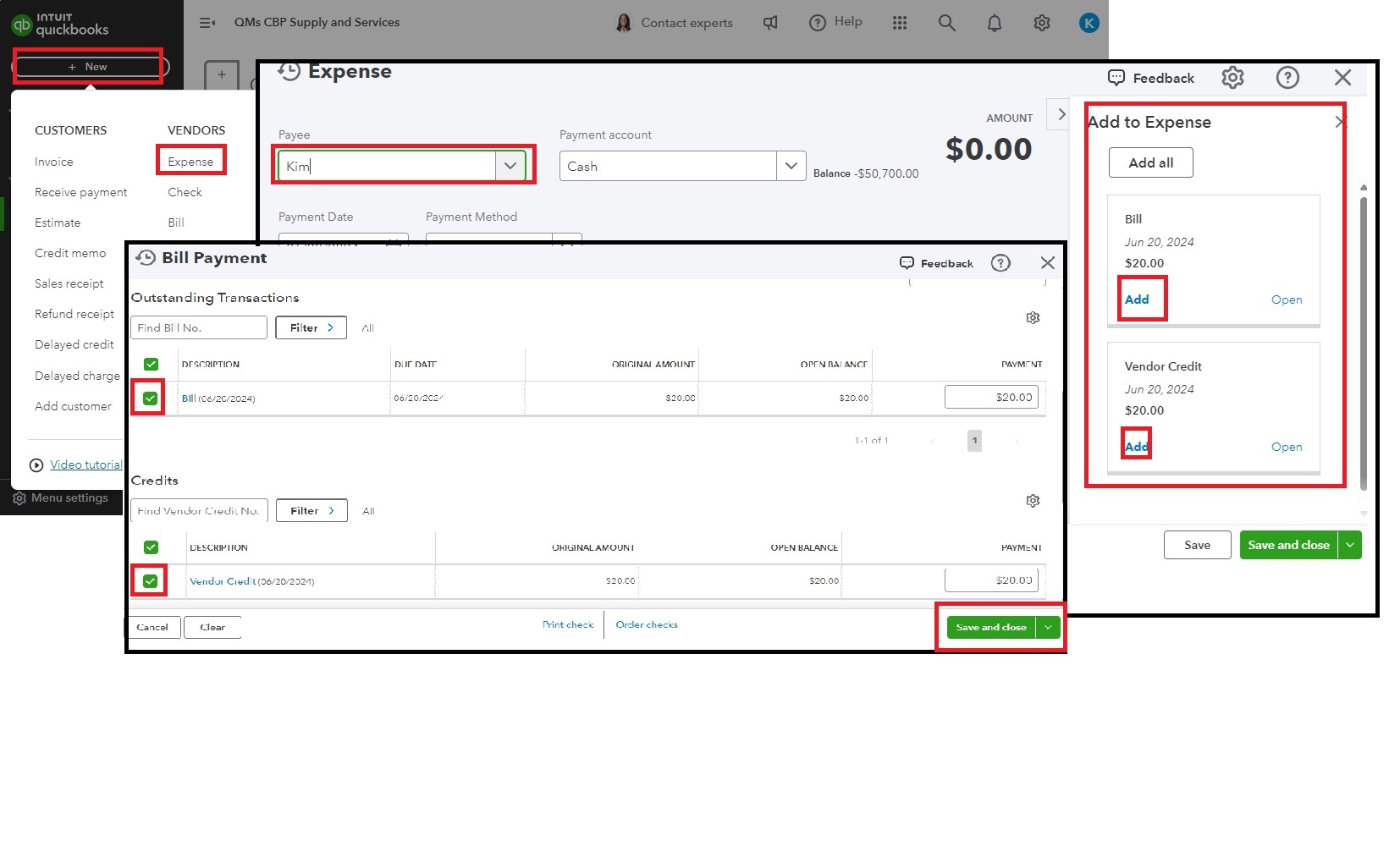Click the Add all button in Add to Expense
The image size is (1400, 841).
point(1149,162)
